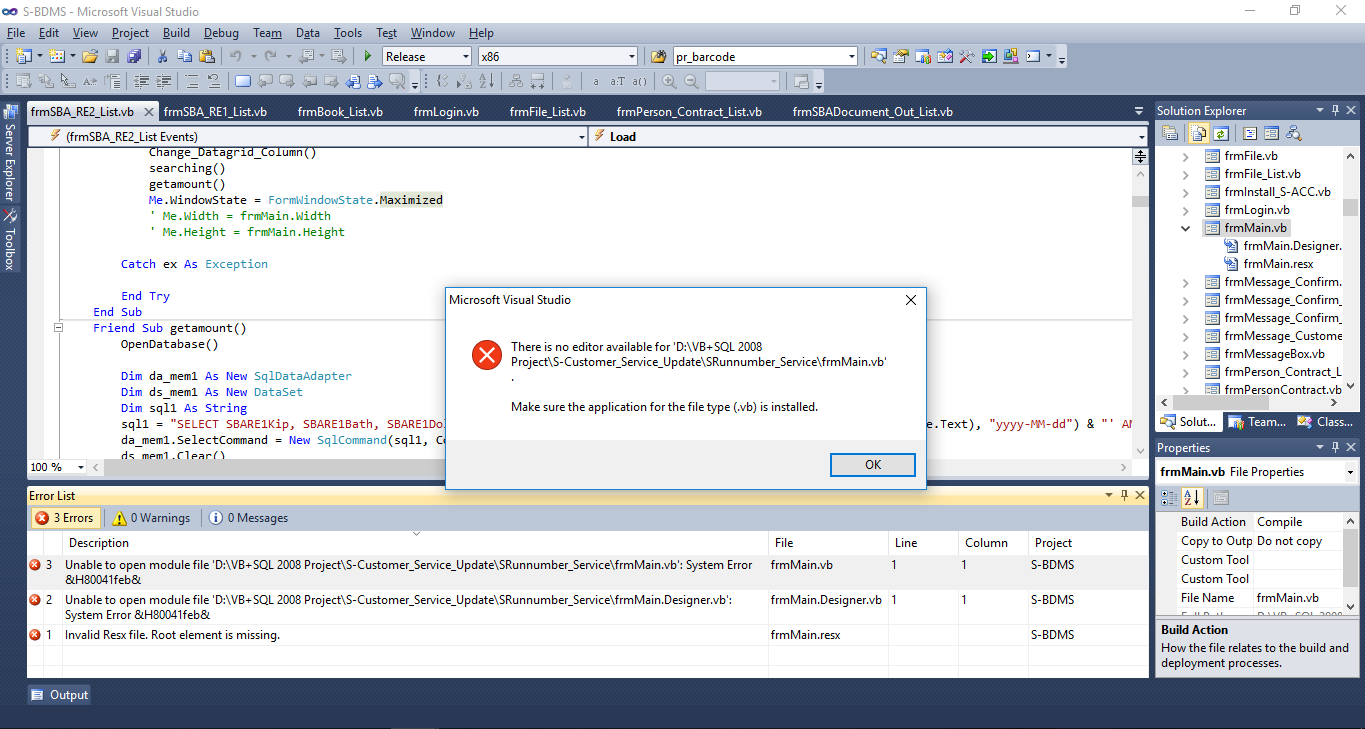
Task: Click OK in the error dialog
Action: 872,465
